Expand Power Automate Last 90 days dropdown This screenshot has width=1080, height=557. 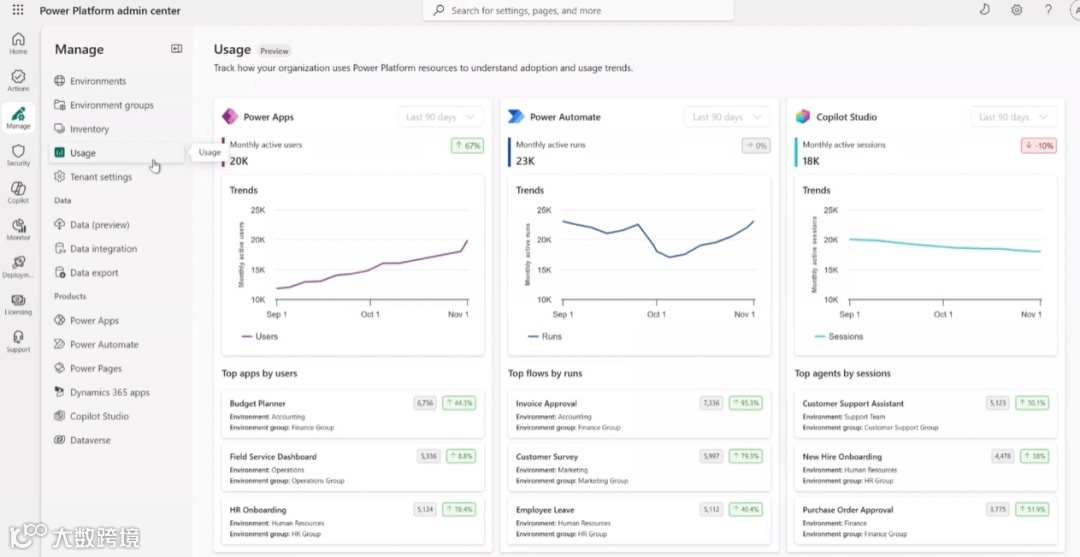click(727, 117)
